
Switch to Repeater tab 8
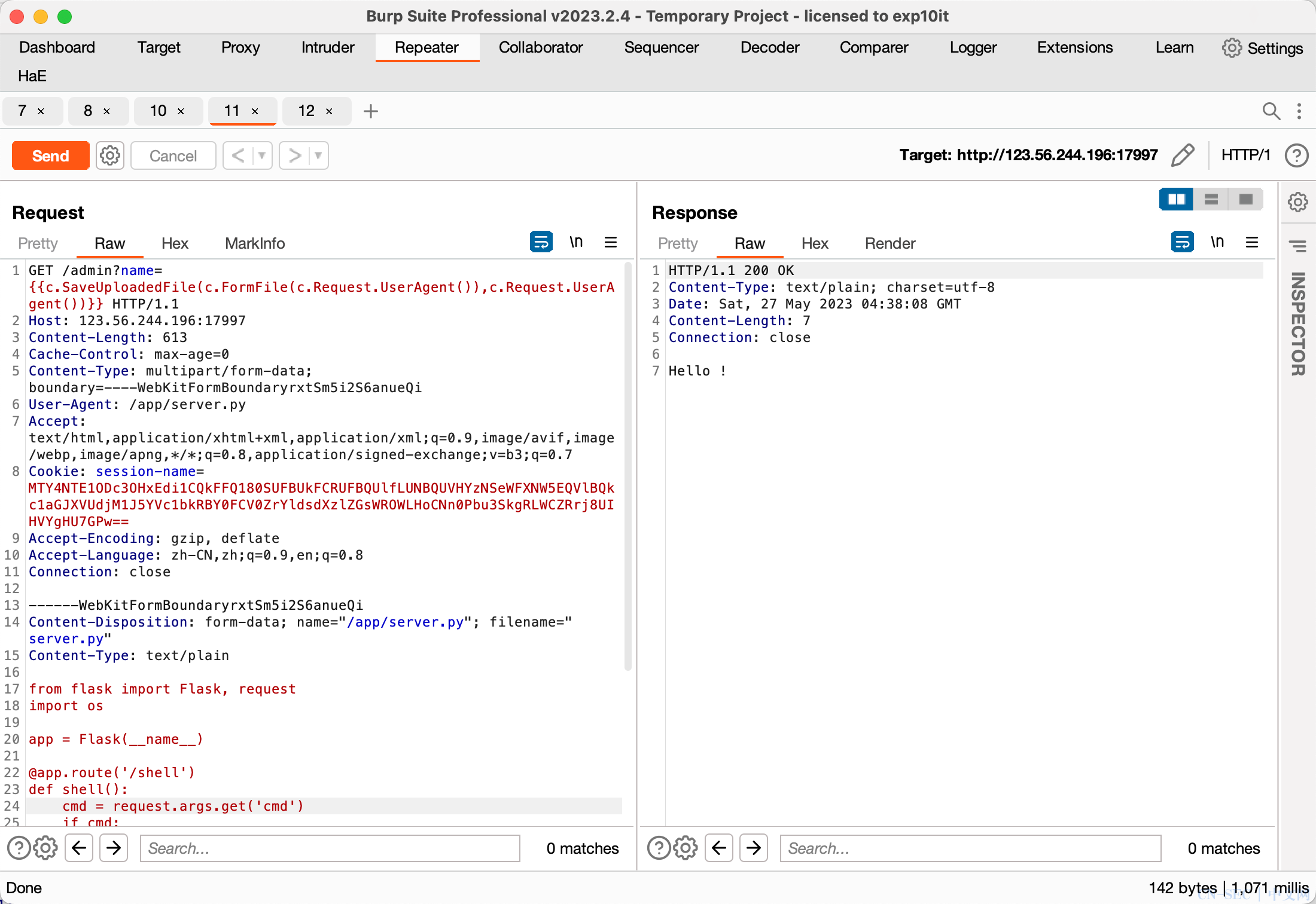click(x=88, y=111)
